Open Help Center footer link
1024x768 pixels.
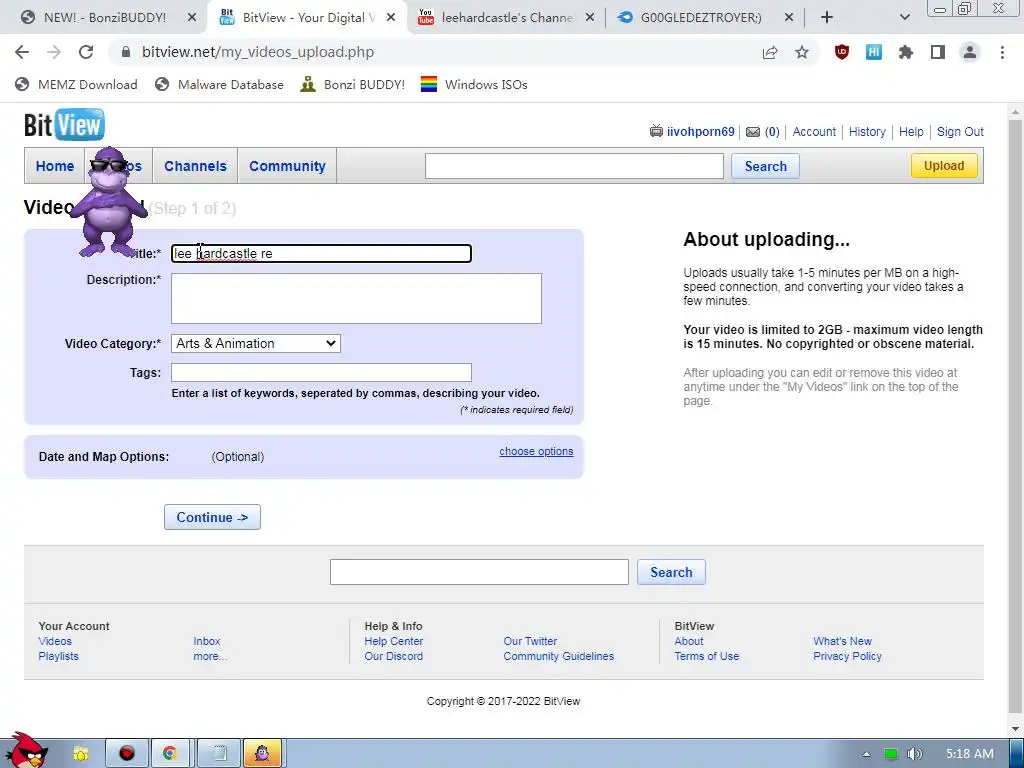pos(393,641)
